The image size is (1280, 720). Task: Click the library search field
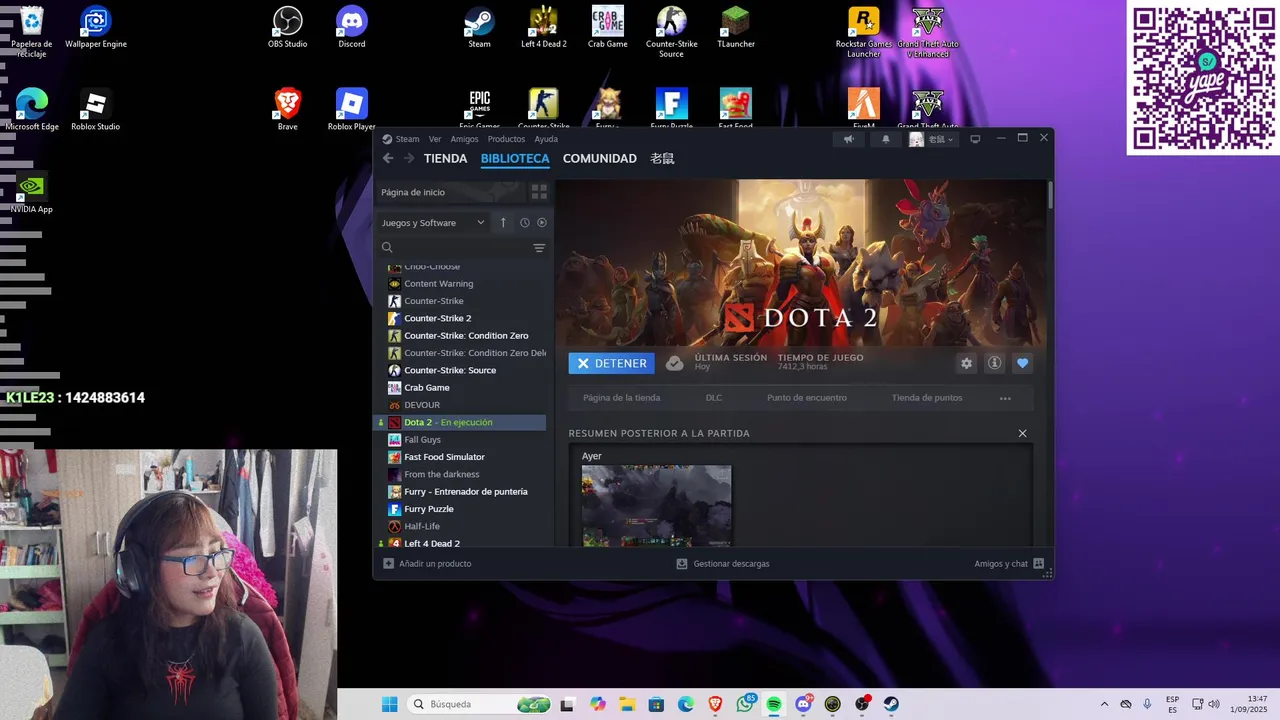click(x=455, y=248)
